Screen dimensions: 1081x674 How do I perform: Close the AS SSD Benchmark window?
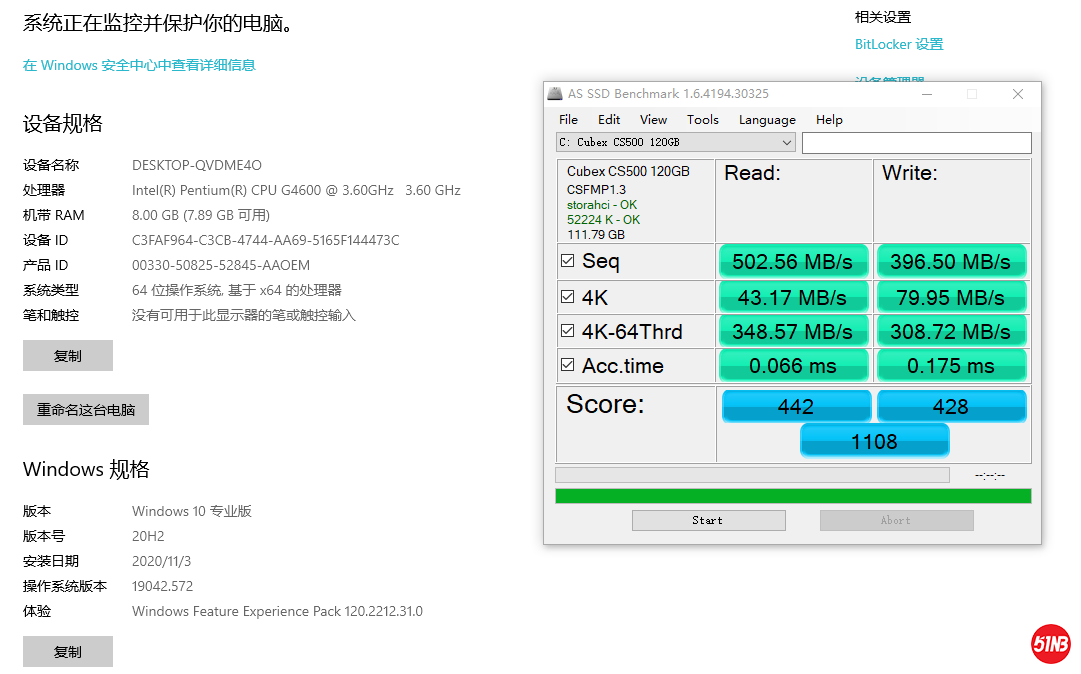click(1017, 94)
